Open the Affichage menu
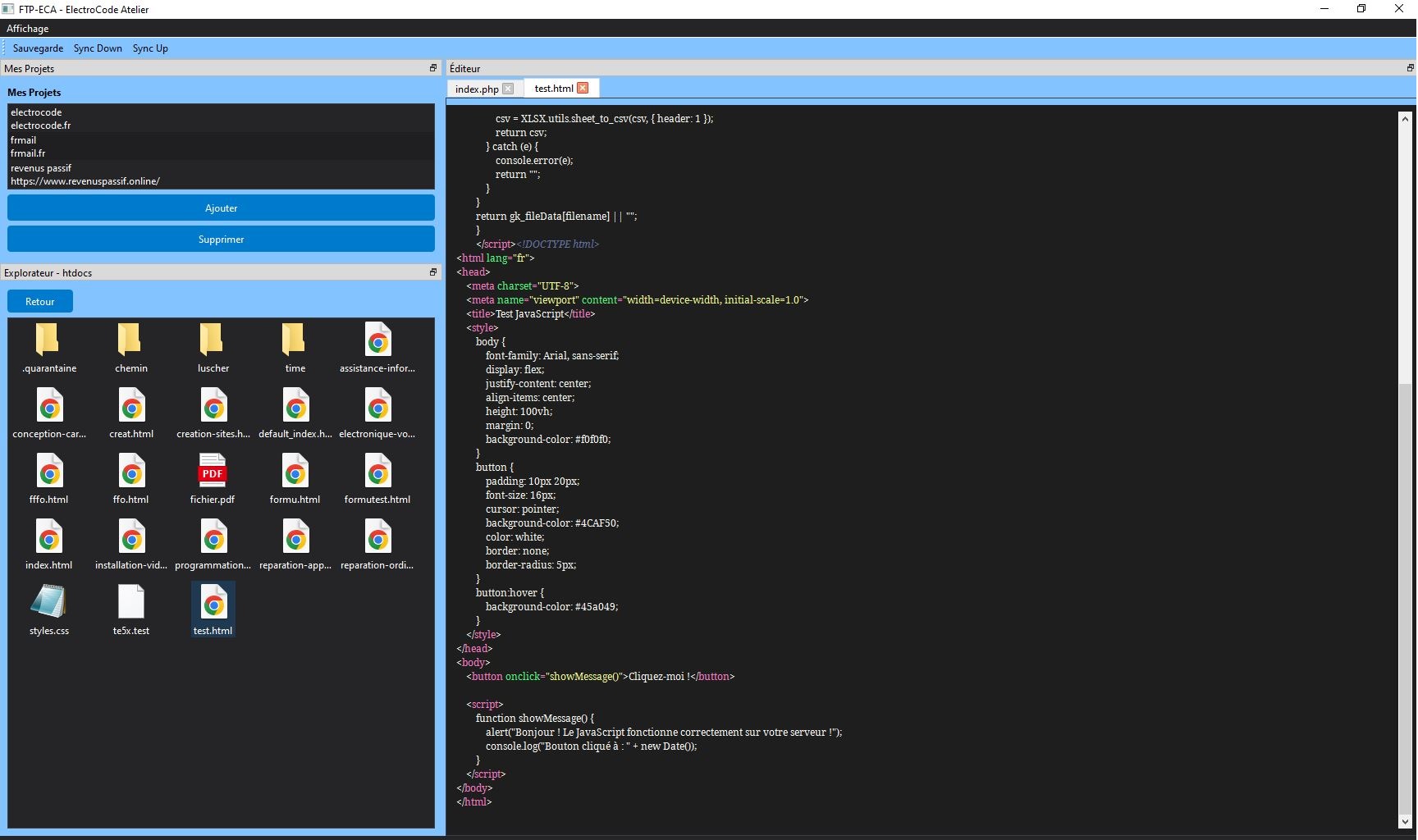 [x=28, y=29]
